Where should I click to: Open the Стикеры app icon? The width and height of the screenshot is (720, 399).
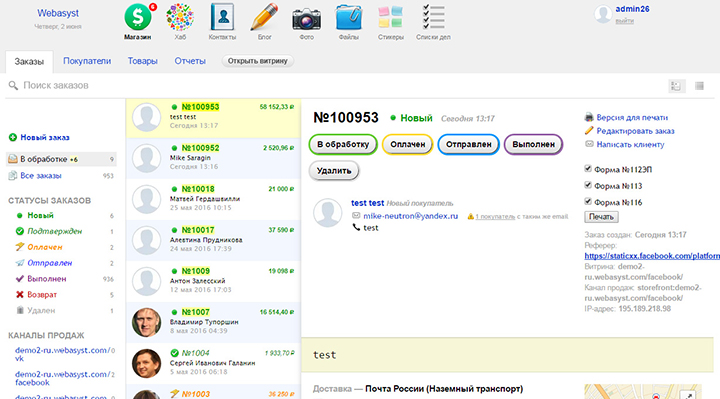tap(391, 17)
